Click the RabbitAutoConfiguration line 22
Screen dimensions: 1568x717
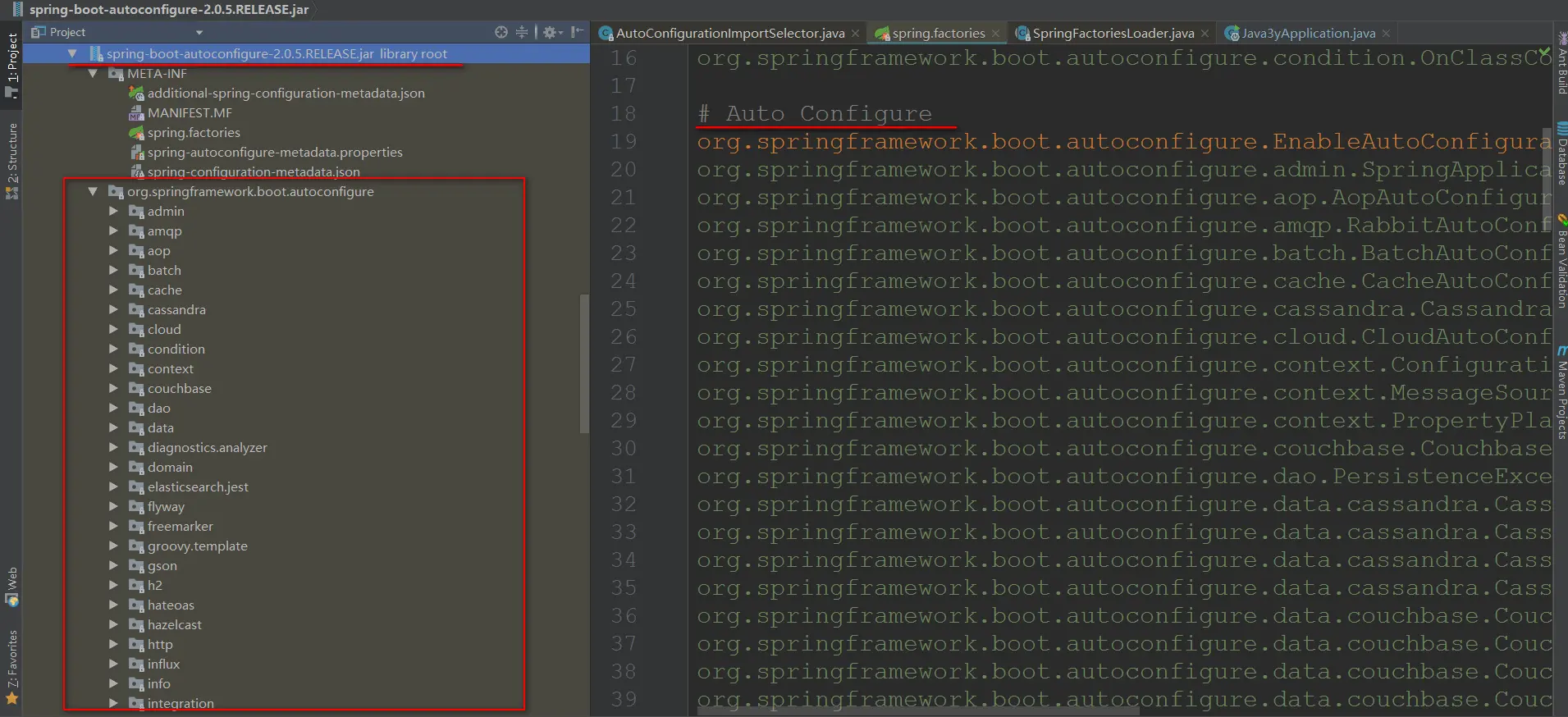pyautogui.click(x=1123, y=225)
